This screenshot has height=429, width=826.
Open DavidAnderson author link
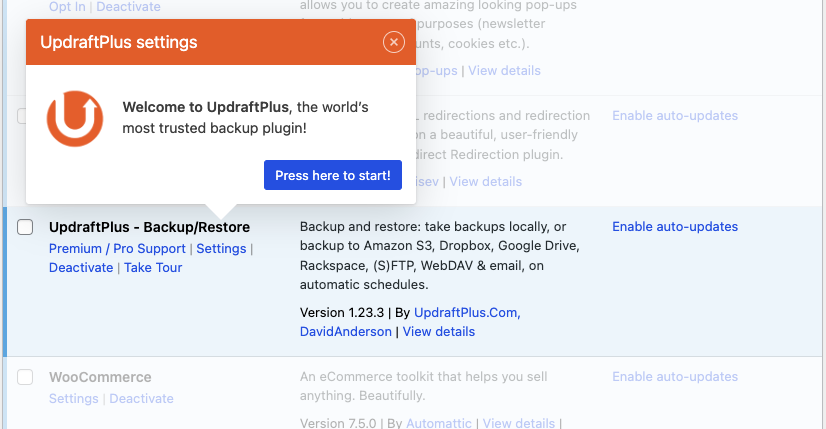pos(346,332)
